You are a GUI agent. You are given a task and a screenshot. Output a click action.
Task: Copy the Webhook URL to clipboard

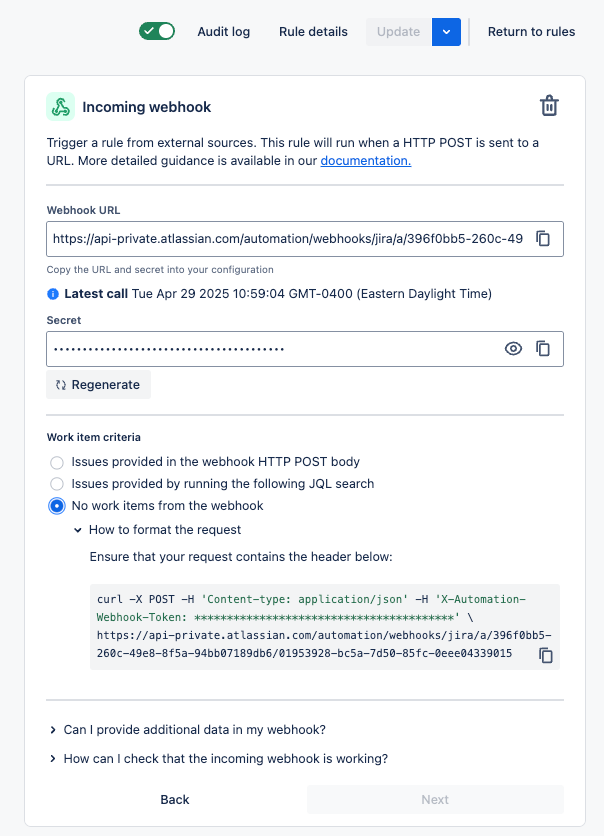(x=543, y=239)
